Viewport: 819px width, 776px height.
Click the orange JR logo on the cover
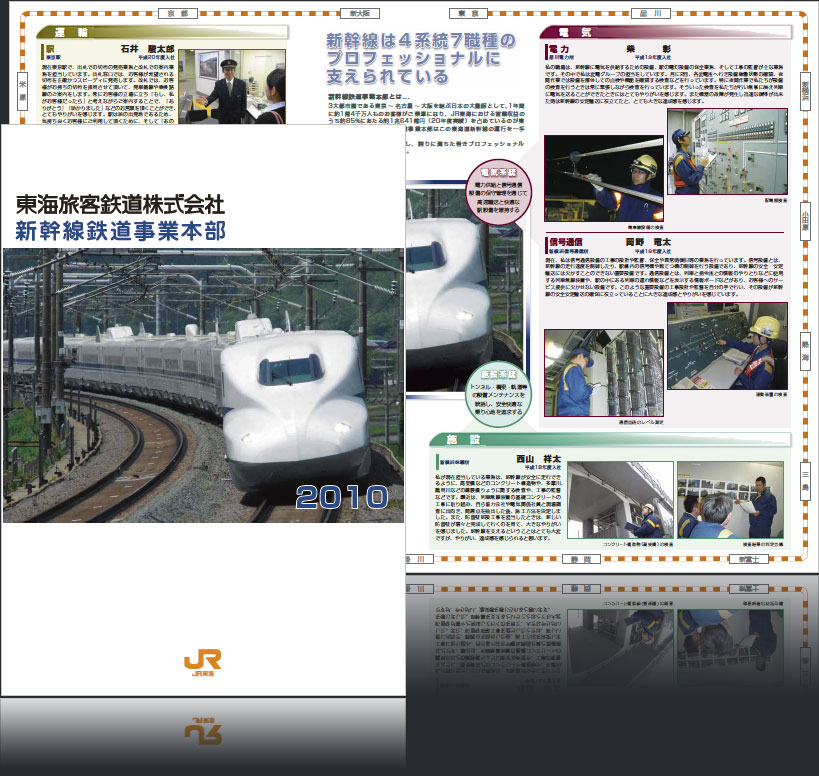(x=203, y=662)
